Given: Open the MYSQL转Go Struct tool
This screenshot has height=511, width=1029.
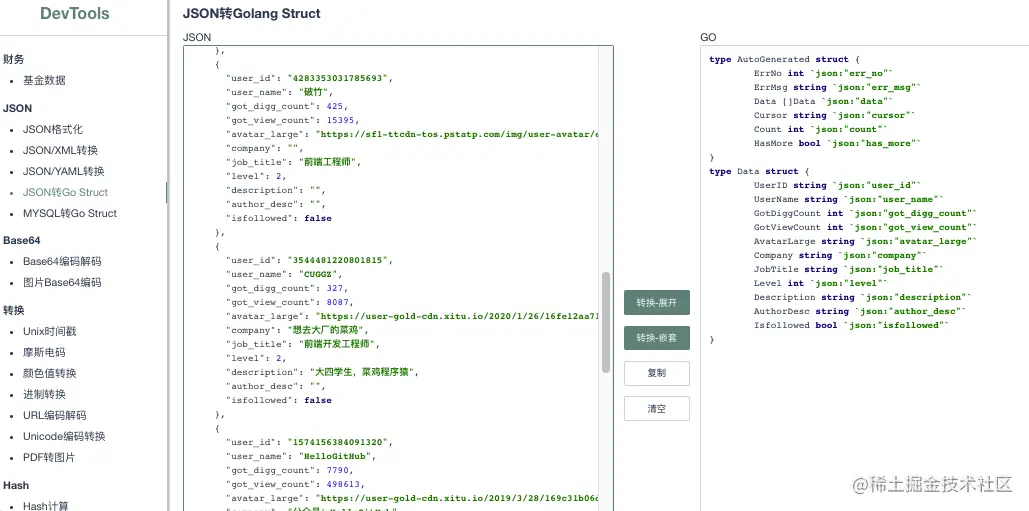Looking at the screenshot, I should tap(70, 213).
